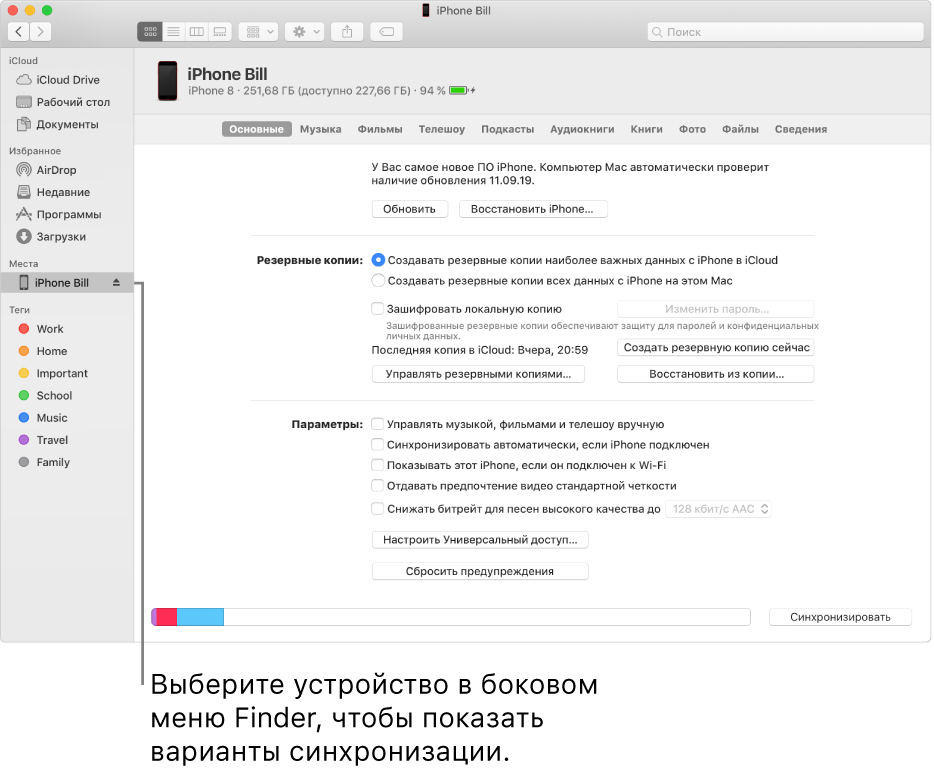The height and width of the screenshot is (777, 934).
Task: Open AirDrop in sidebar
Action: (67, 170)
